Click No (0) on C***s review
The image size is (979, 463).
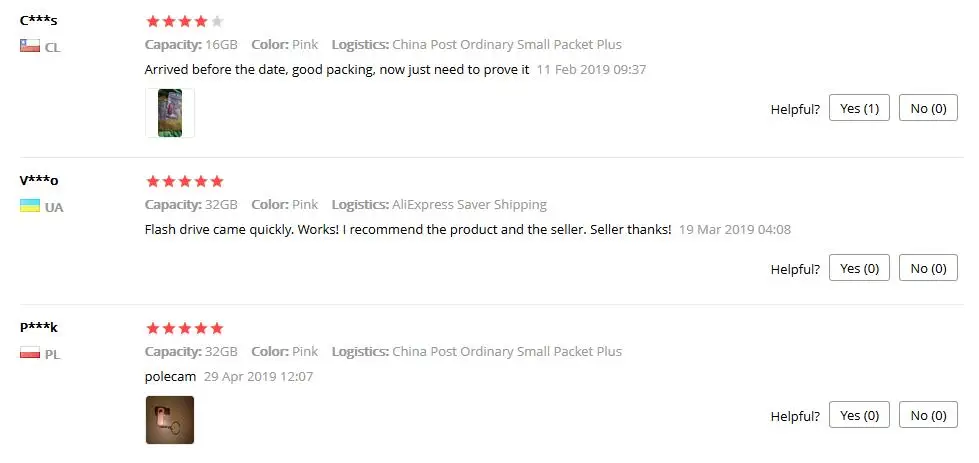pyautogui.click(x=928, y=108)
